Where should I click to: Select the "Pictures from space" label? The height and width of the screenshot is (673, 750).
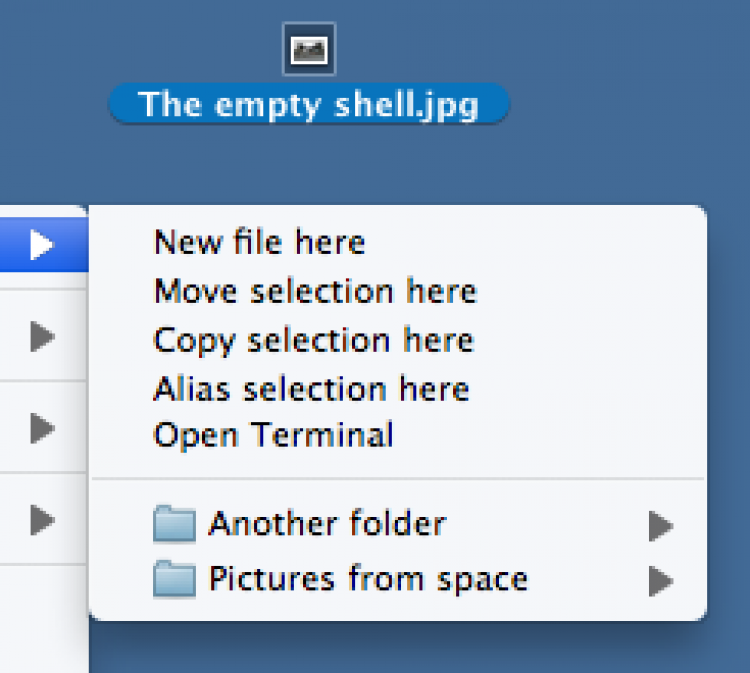(x=367, y=579)
